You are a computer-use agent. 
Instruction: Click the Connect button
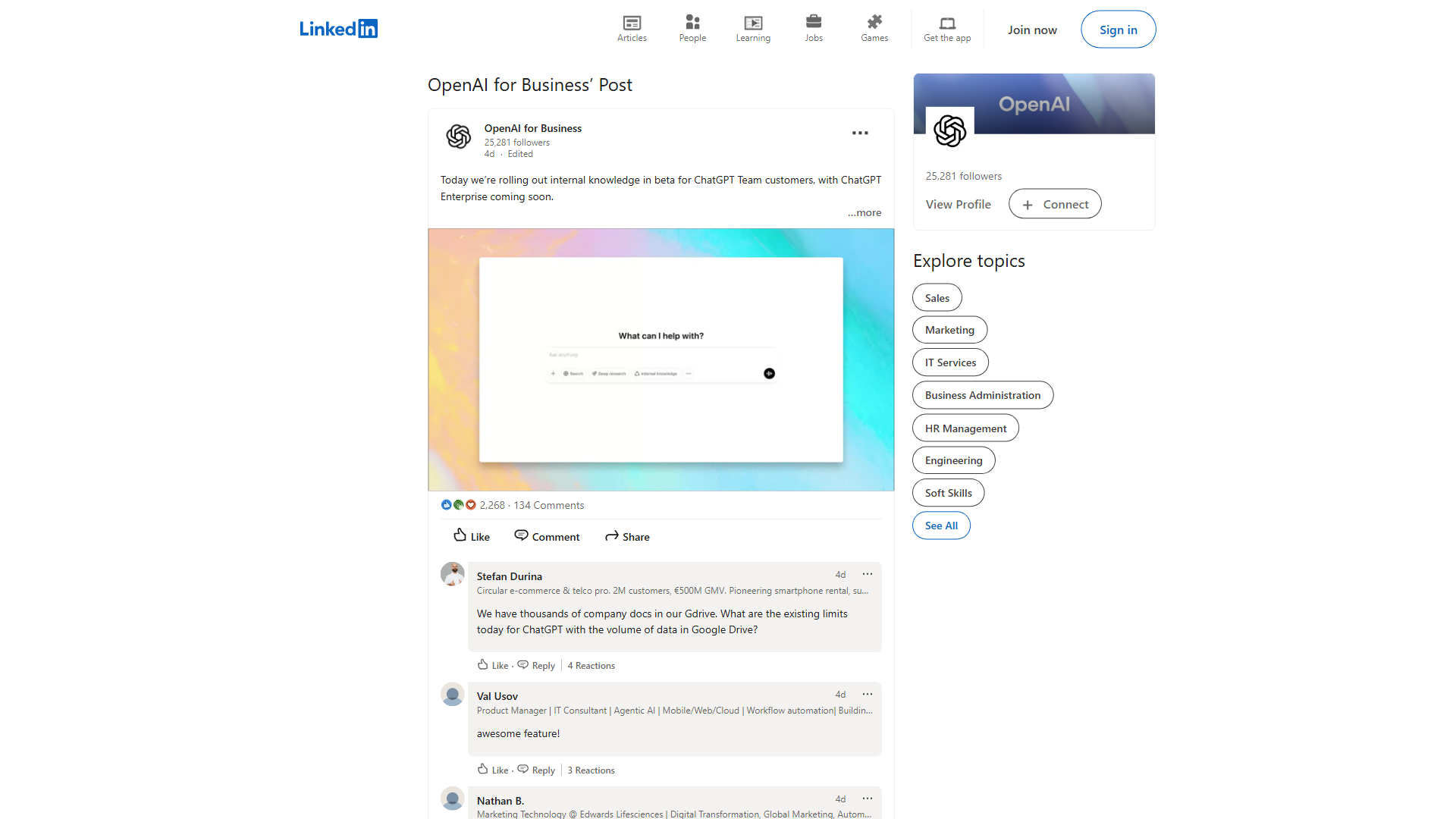pos(1055,204)
